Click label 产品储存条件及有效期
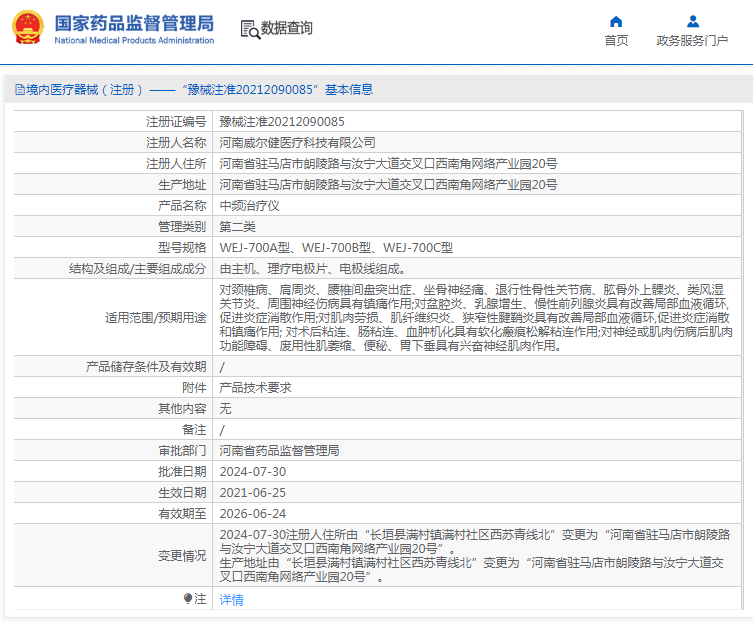Screen dimensions: 753x636 pos(146,367)
